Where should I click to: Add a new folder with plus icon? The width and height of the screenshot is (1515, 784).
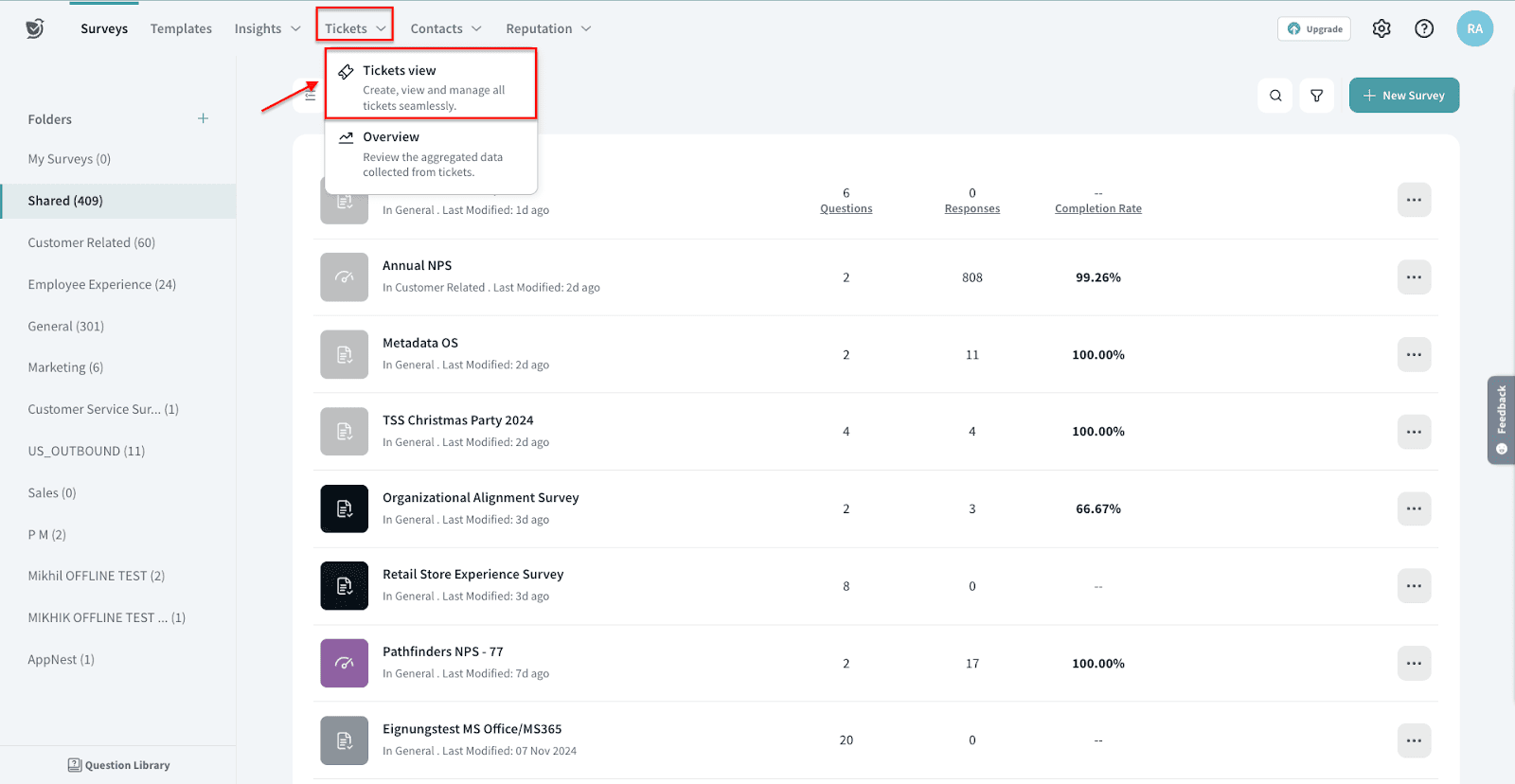tap(203, 118)
